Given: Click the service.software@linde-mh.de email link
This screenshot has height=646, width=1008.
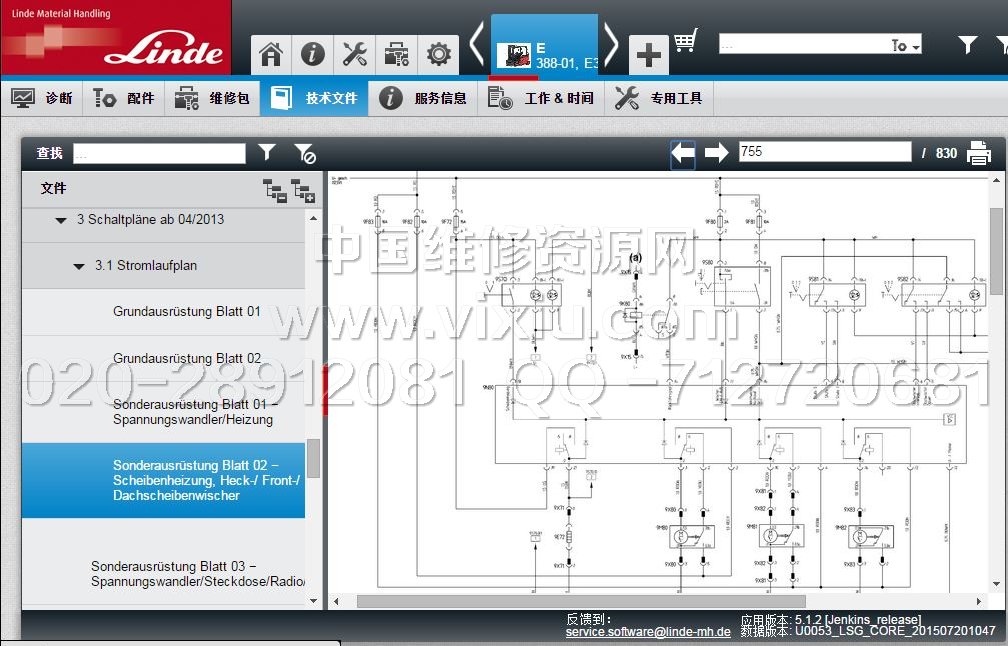Looking at the screenshot, I should point(647,632).
